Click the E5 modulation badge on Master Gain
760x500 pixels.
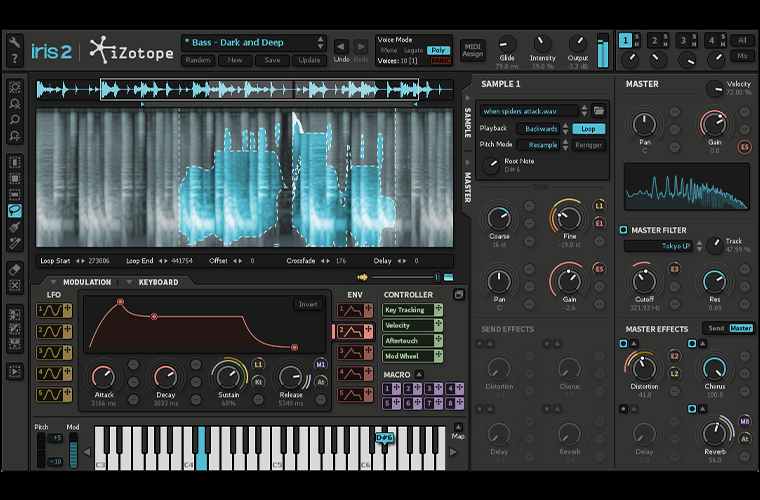coord(744,147)
